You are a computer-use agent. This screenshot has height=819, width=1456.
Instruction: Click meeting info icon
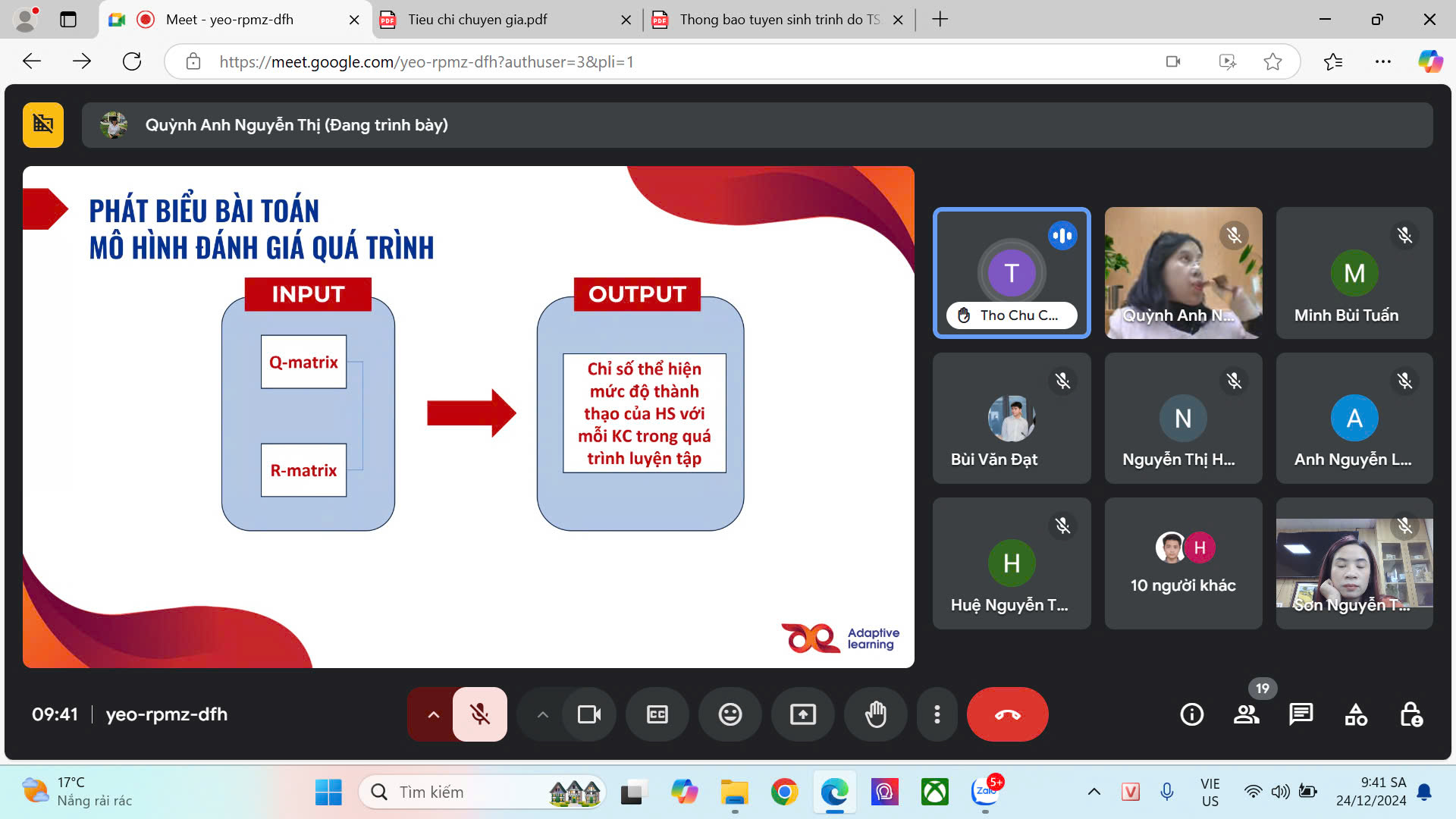coord(1191,714)
